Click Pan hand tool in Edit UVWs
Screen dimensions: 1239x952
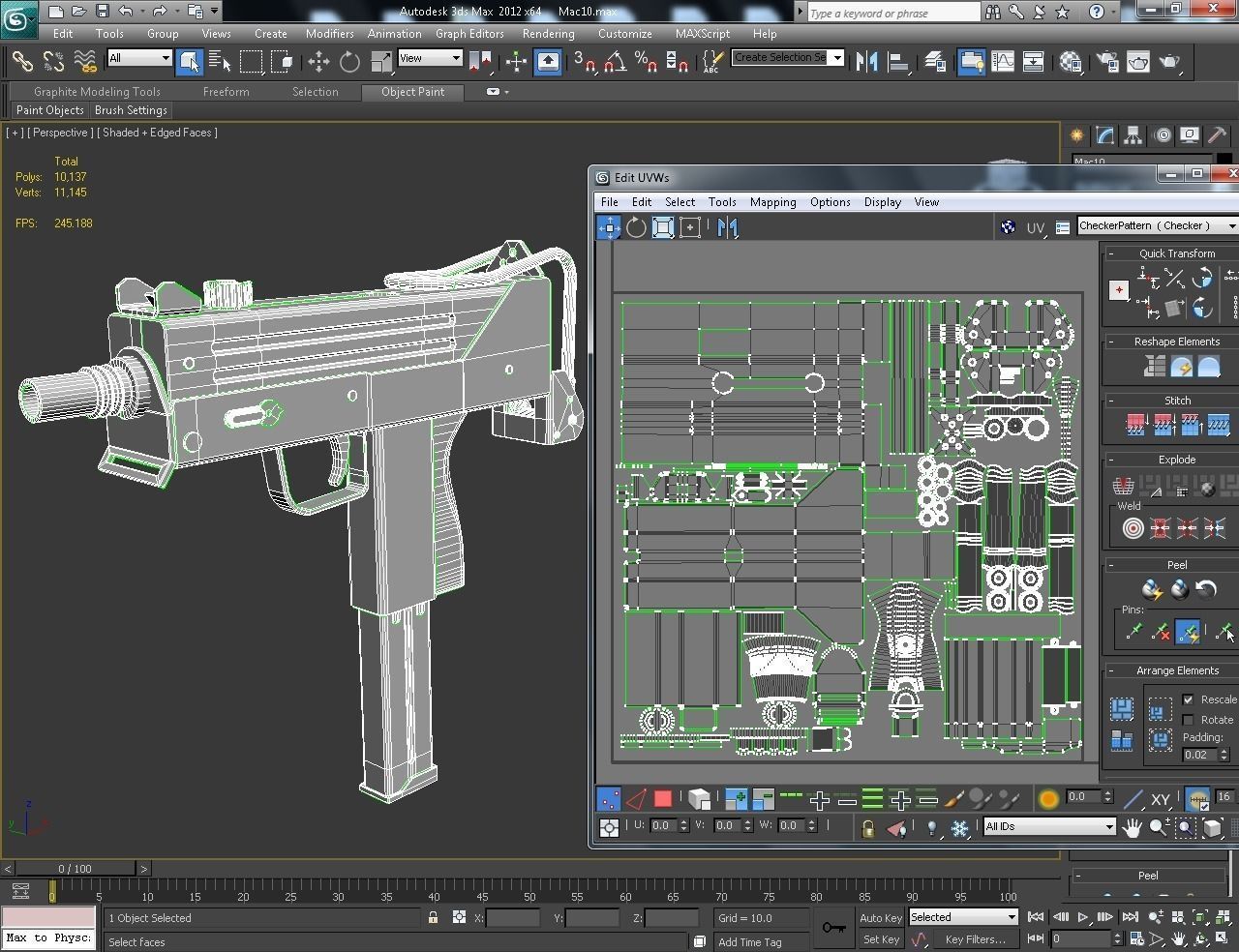[1132, 827]
